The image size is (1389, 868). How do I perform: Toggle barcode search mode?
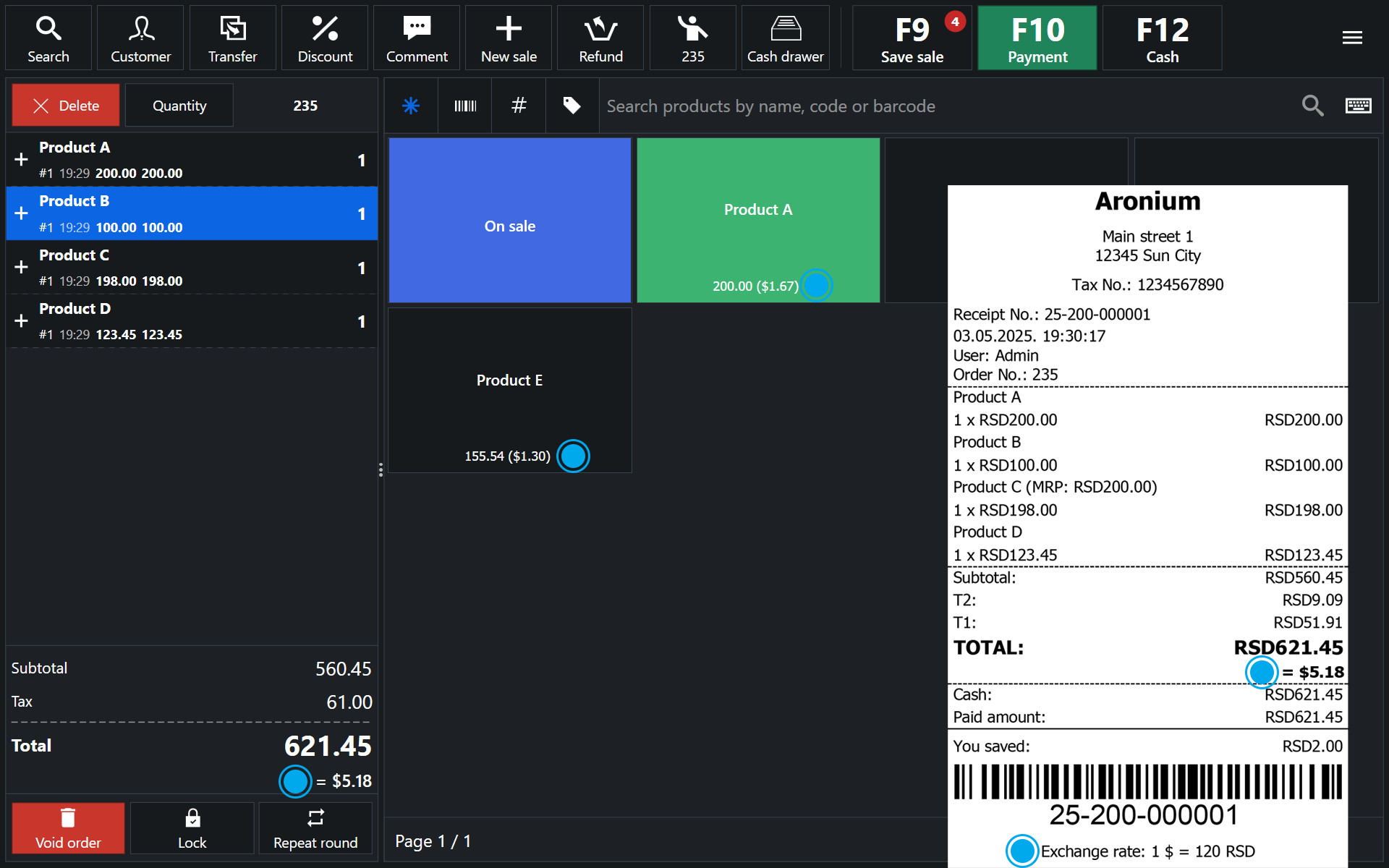(465, 106)
